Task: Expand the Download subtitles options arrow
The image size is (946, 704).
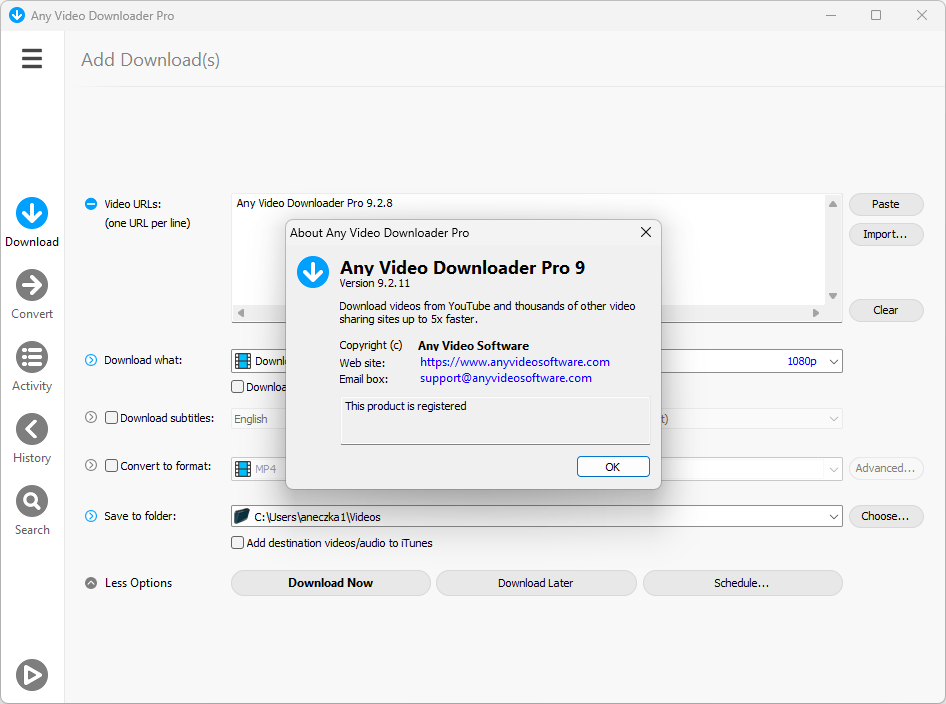Action: point(90,417)
